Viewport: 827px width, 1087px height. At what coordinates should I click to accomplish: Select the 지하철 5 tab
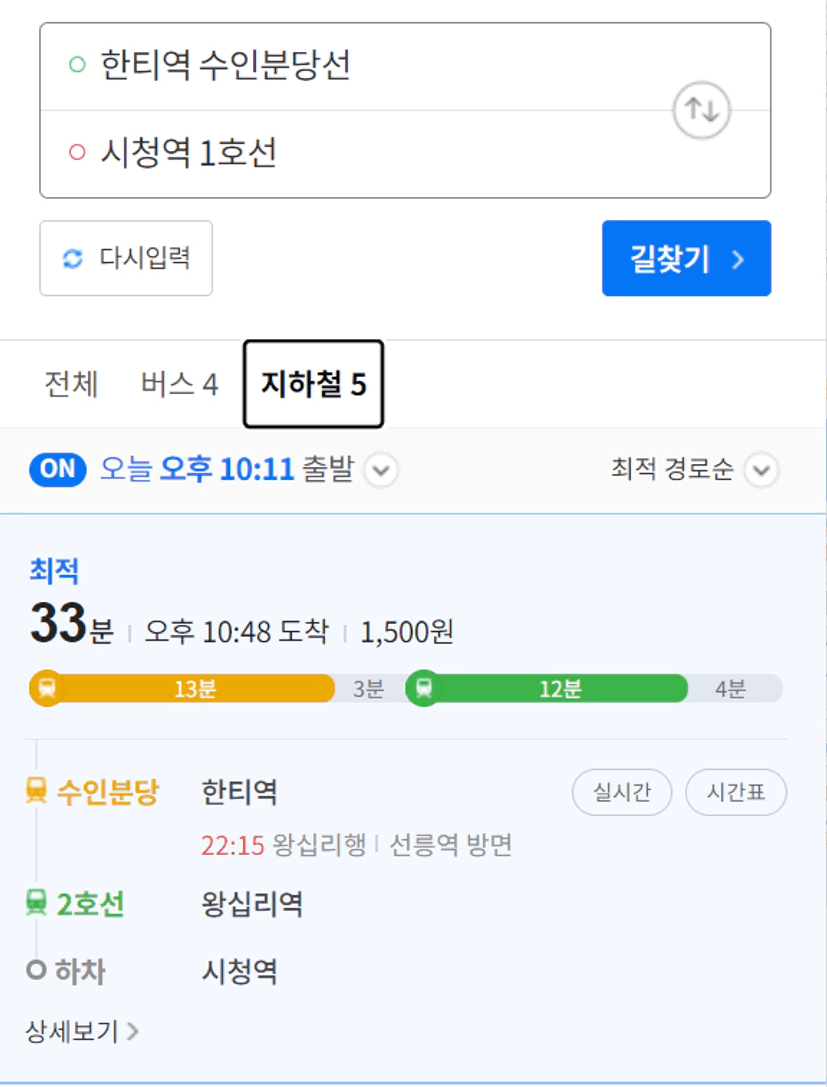coord(313,384)
